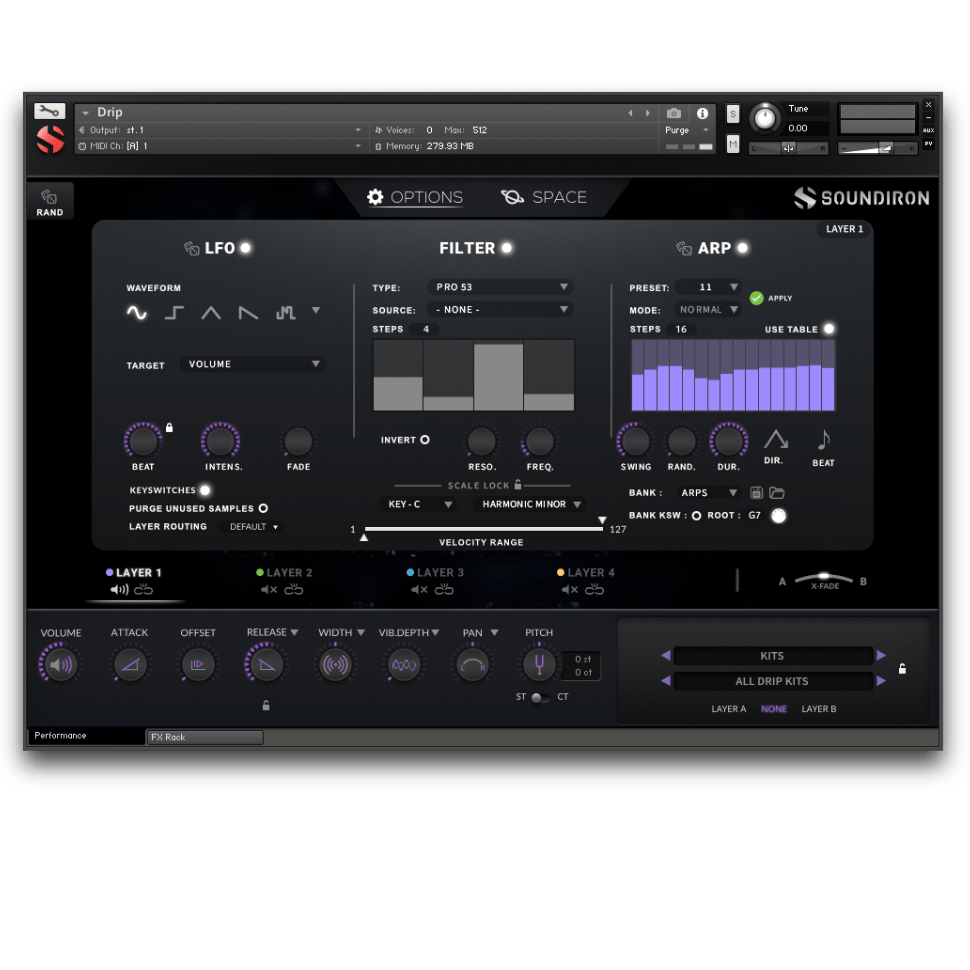Select LAYER A in kits browser
This screenshot has height=970, width=970.
click(729, 709)
